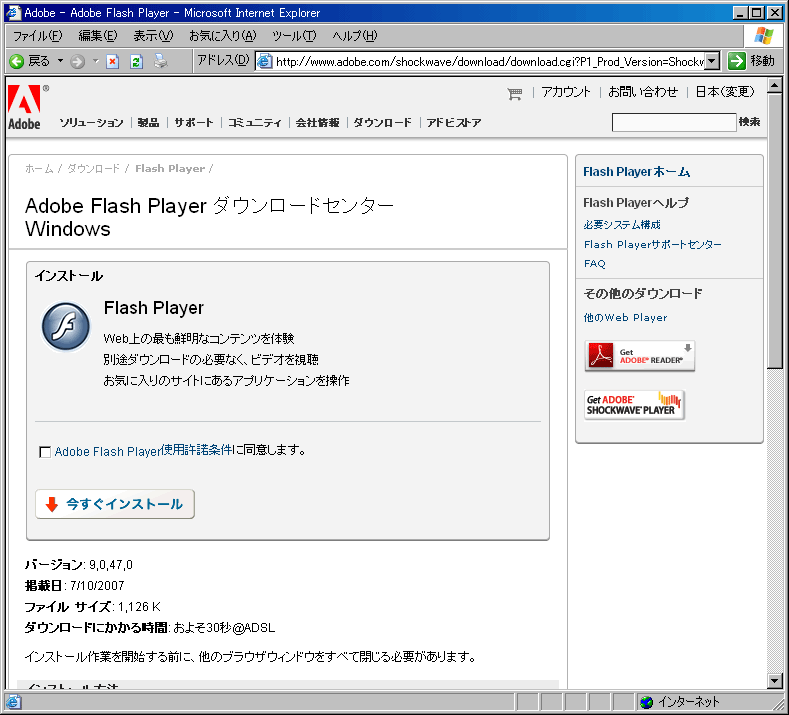Click the page icon in the address bar
789x715 pixels.
264,61
